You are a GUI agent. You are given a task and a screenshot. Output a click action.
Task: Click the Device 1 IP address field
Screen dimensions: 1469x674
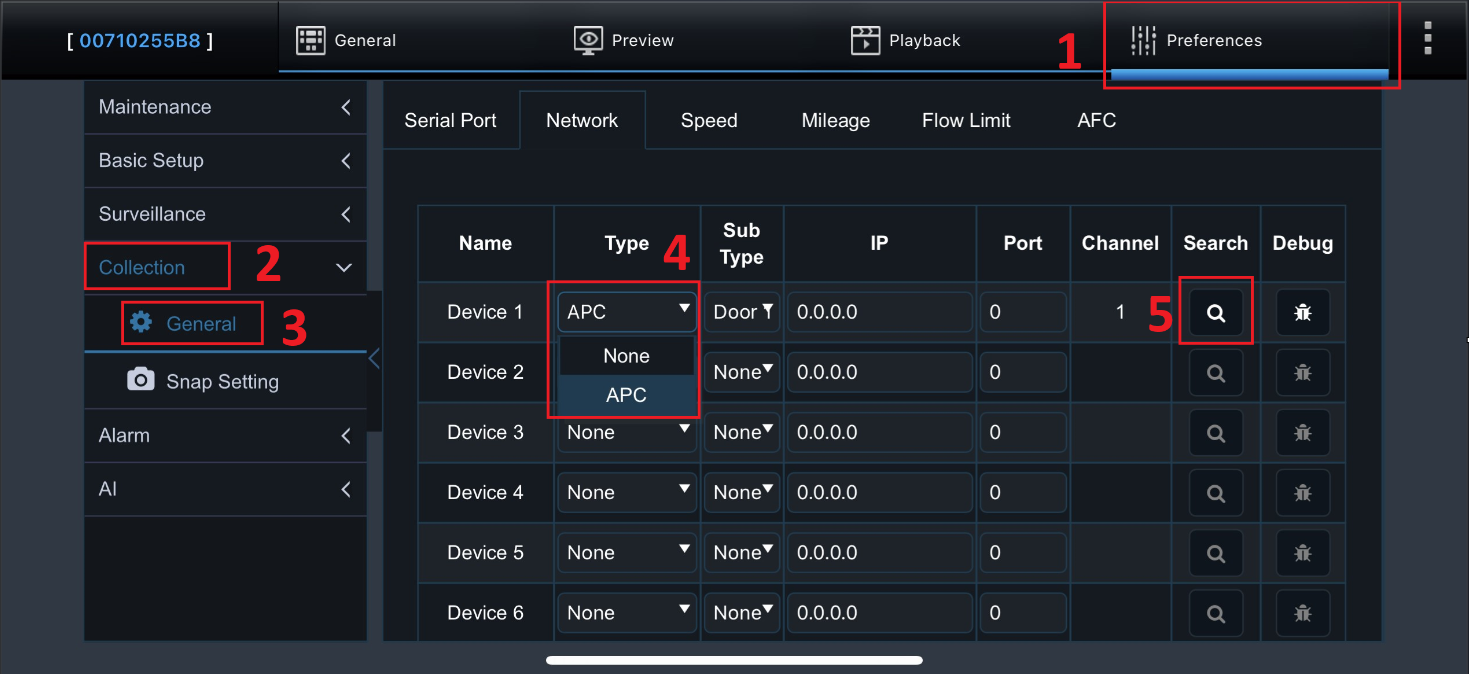(879, 312)
